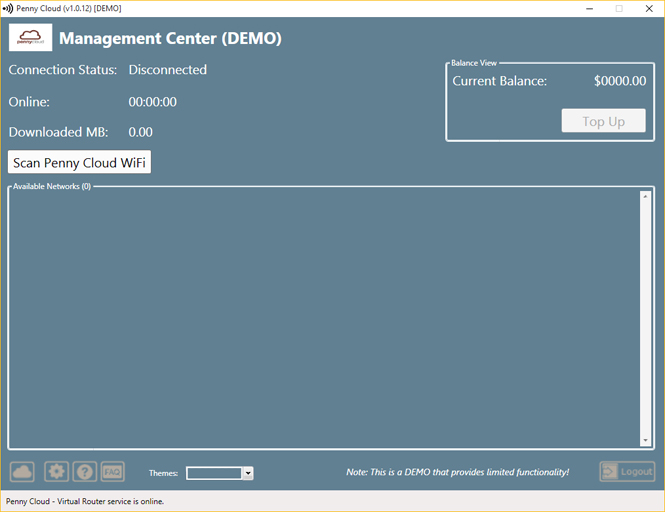Click the '0.00' downloaded MB value

[140, 132]
